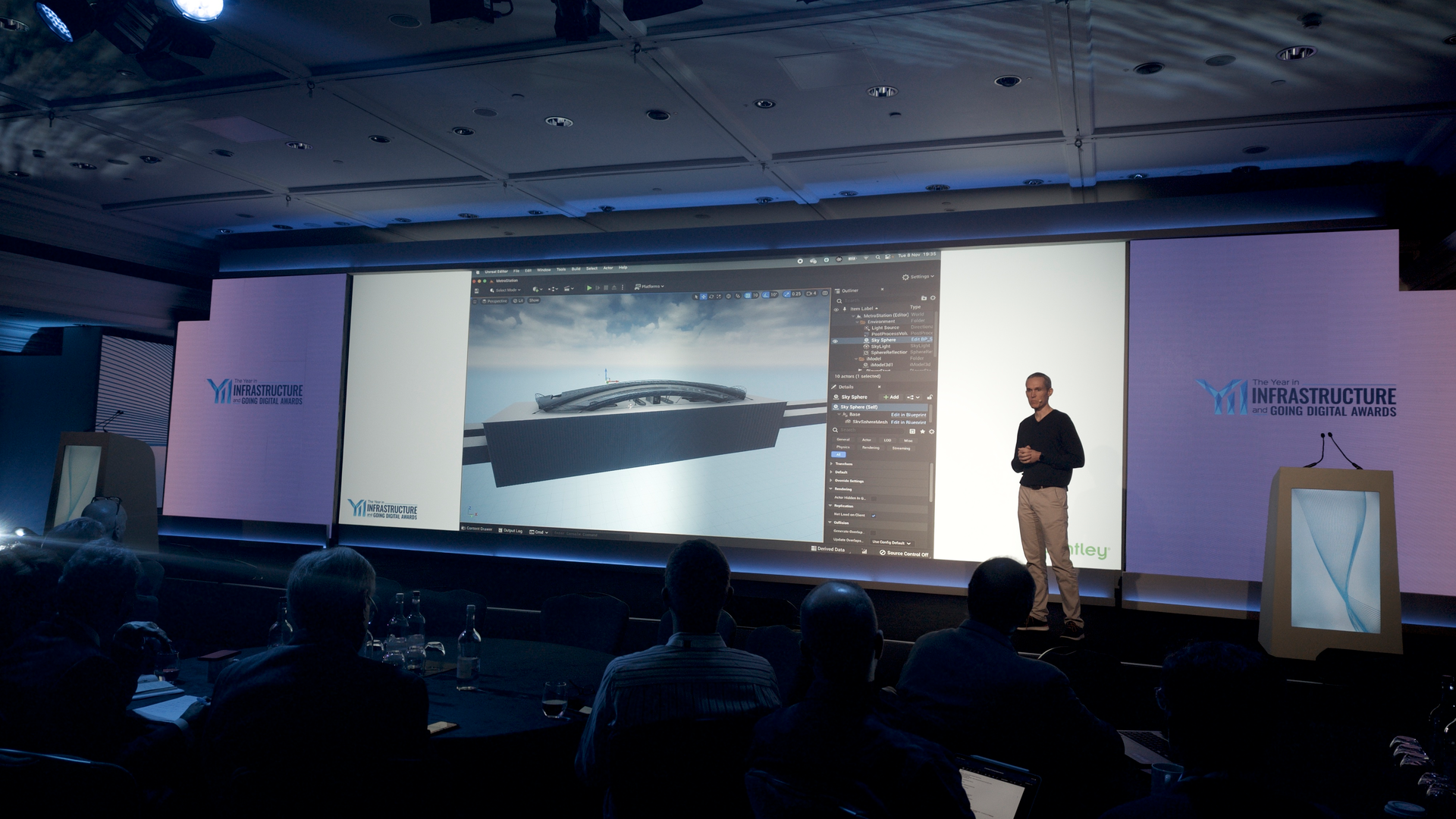Click Edit in Blueprint for Base

pos(908,415)
